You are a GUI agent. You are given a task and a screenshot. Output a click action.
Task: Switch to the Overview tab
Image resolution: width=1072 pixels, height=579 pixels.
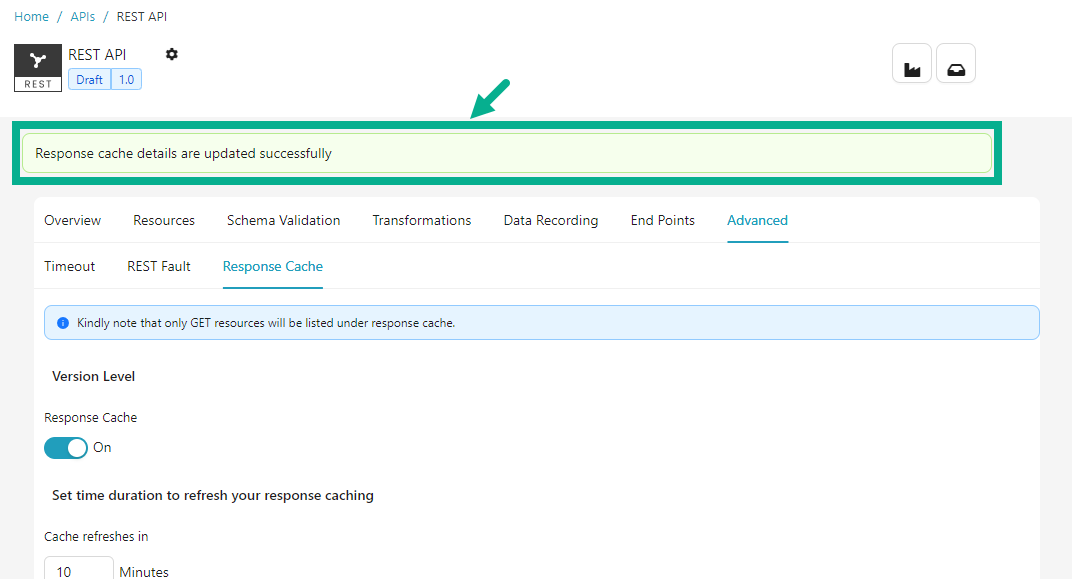(72, 220)
